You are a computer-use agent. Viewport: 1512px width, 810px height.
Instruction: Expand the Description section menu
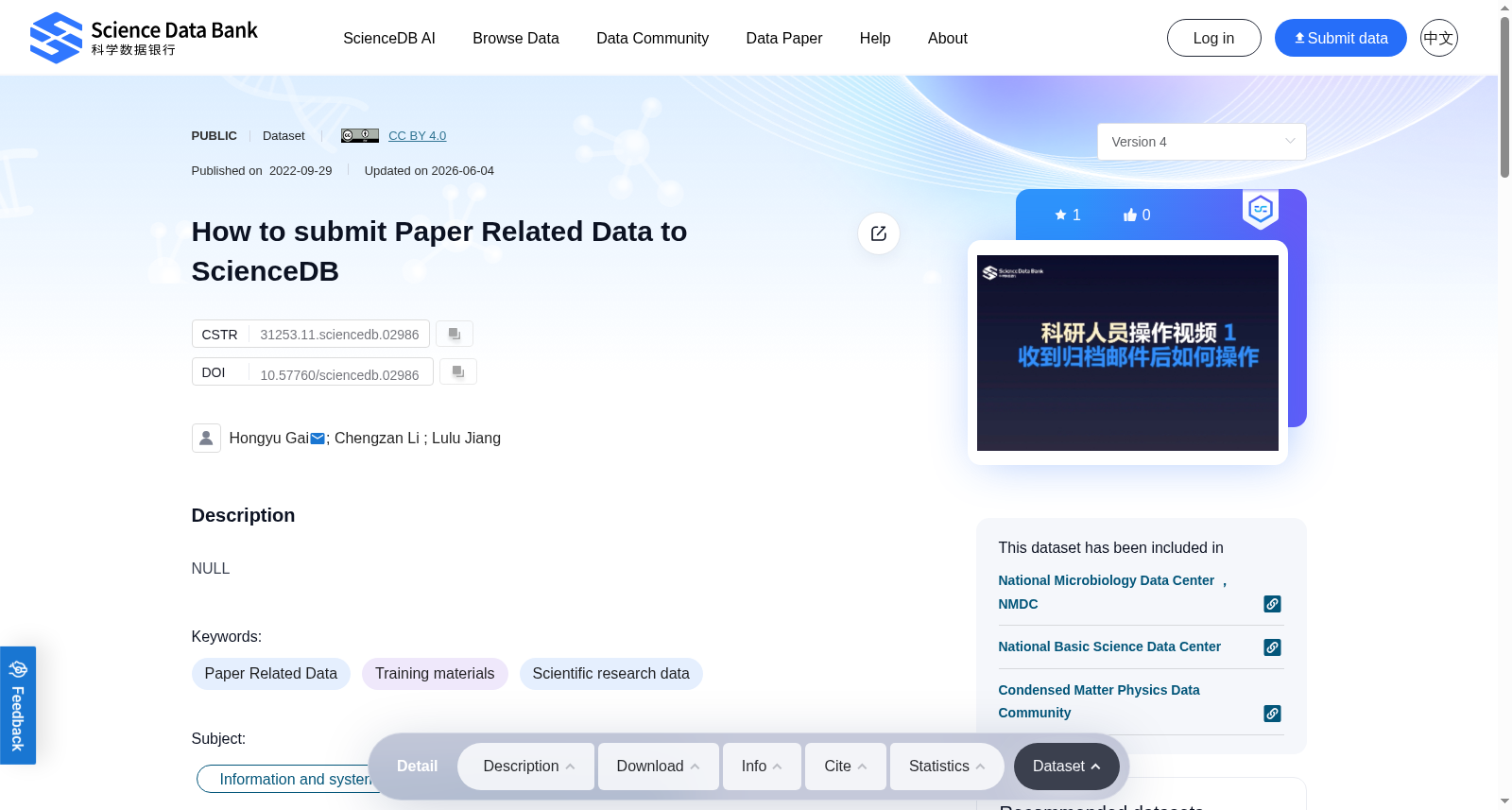coord(526,767)
